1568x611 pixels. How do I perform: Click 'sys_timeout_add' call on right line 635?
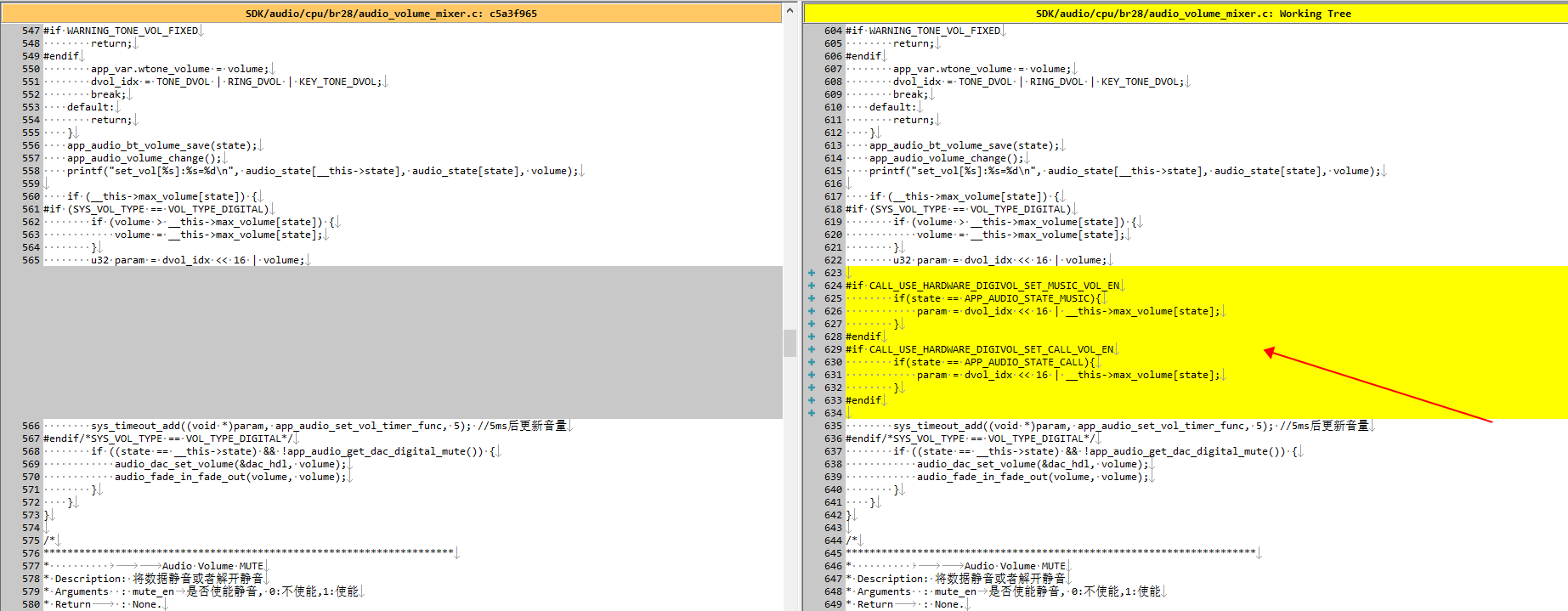coord(1084,426)
